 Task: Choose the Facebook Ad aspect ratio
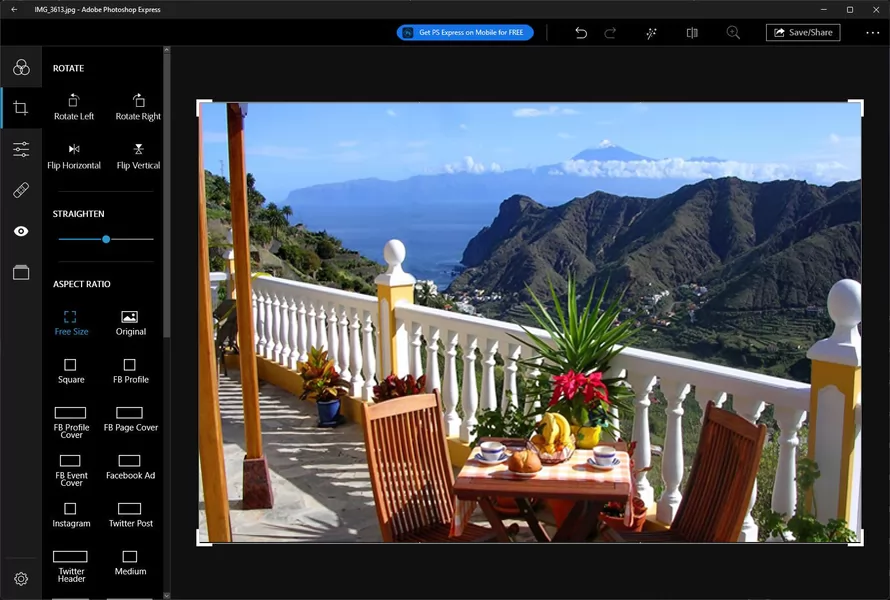pos(131,467)
